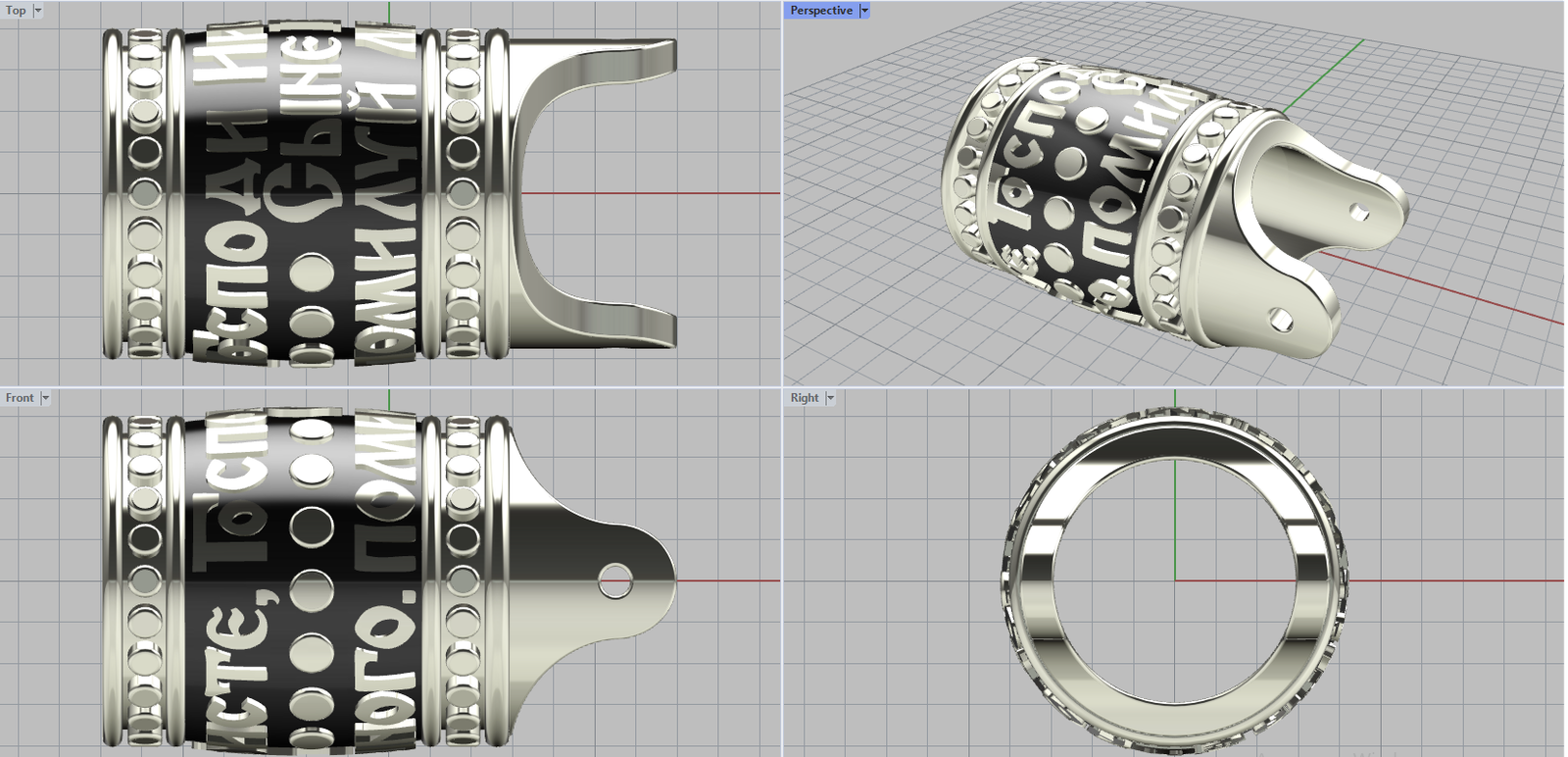Select the nearer lug hole in Perspective view
The image size is (1568, 757).
[1280, 319]
